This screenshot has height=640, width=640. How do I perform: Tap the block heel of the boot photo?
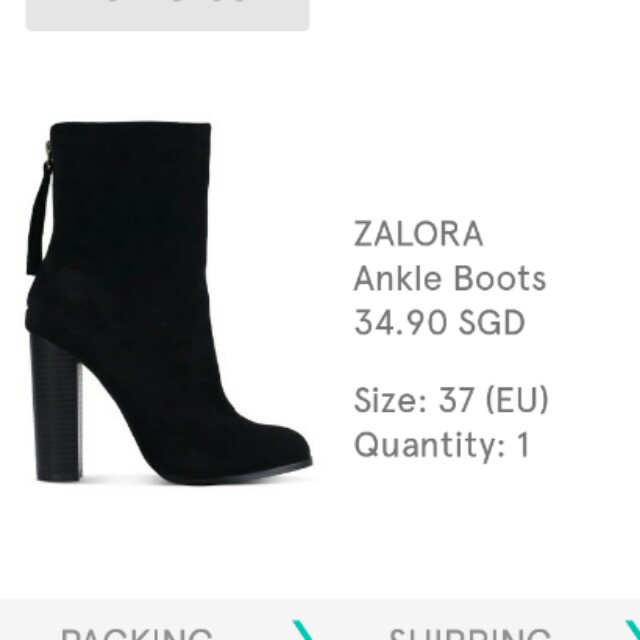pos(57,408)
